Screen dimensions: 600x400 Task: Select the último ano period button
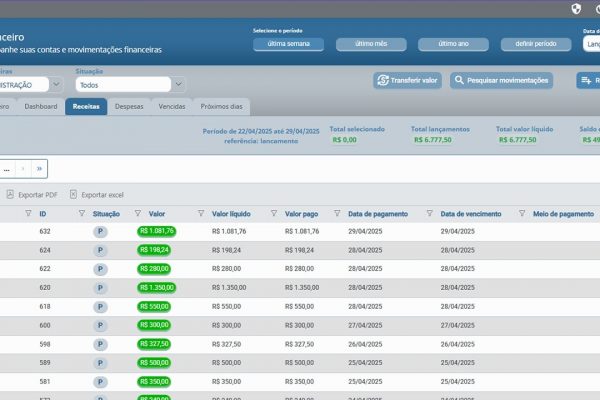(x=453, y=44)
